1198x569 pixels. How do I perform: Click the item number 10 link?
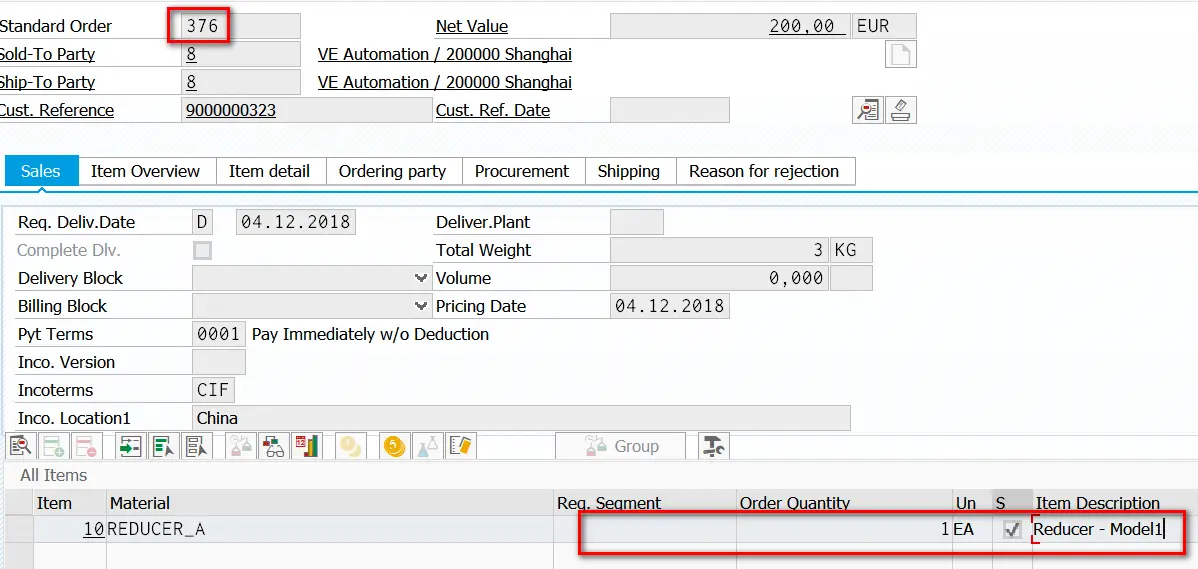94,529
